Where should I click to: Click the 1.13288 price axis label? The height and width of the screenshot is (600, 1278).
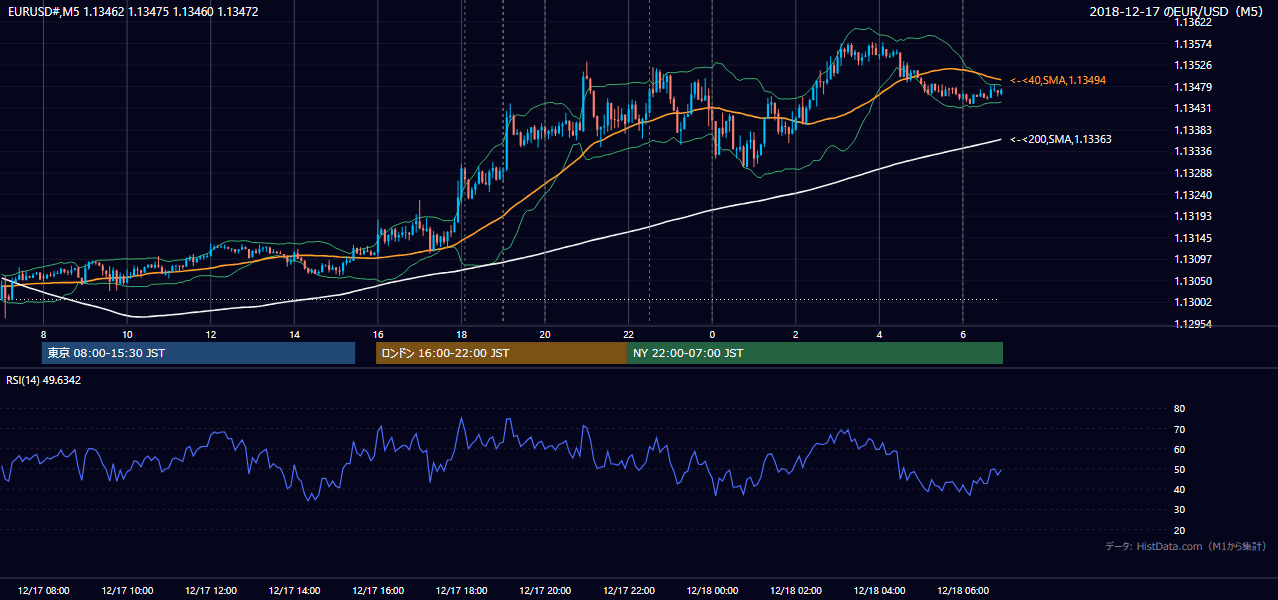[1194, 173]
